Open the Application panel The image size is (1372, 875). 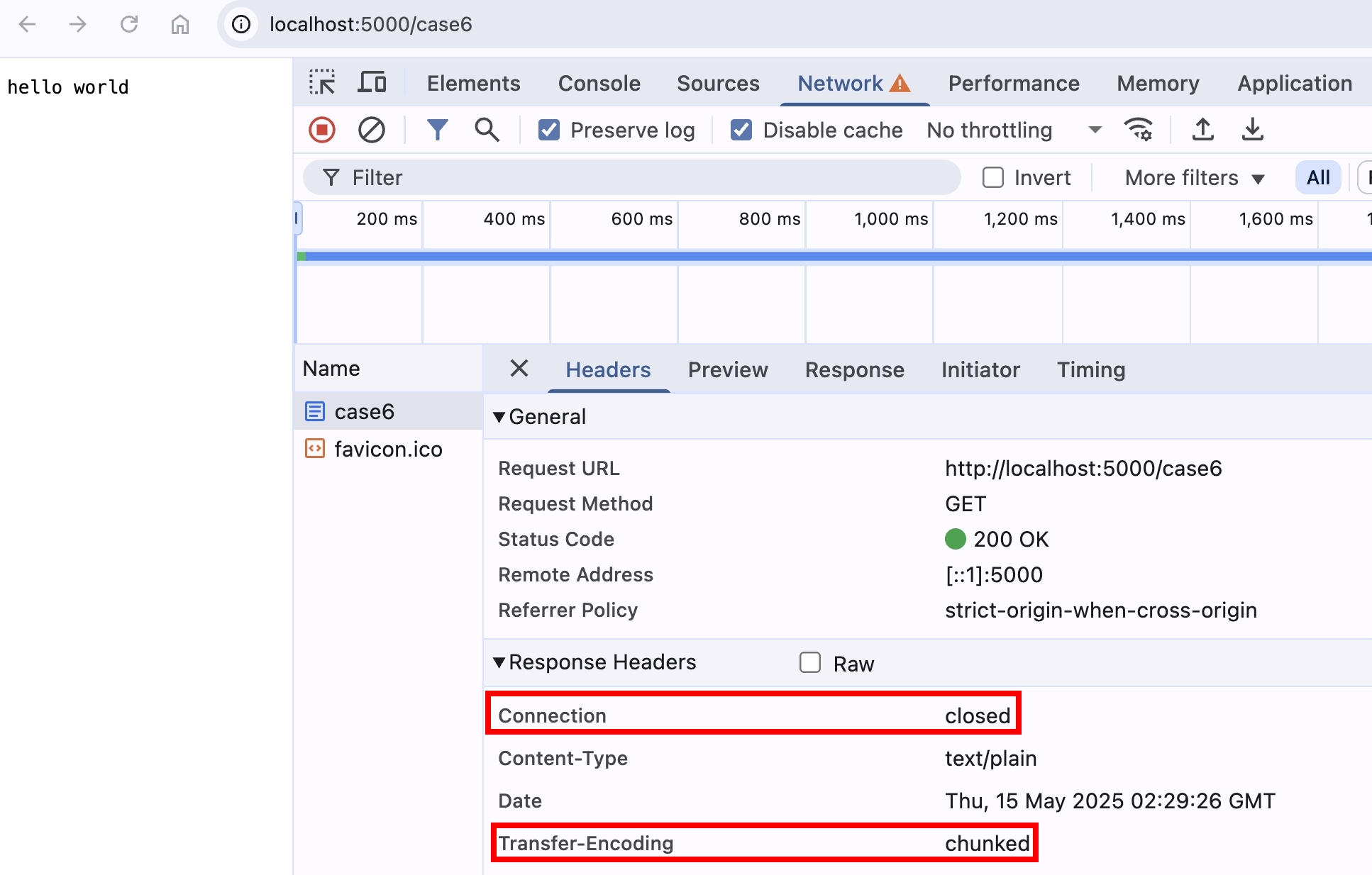tap(1295, 84)
